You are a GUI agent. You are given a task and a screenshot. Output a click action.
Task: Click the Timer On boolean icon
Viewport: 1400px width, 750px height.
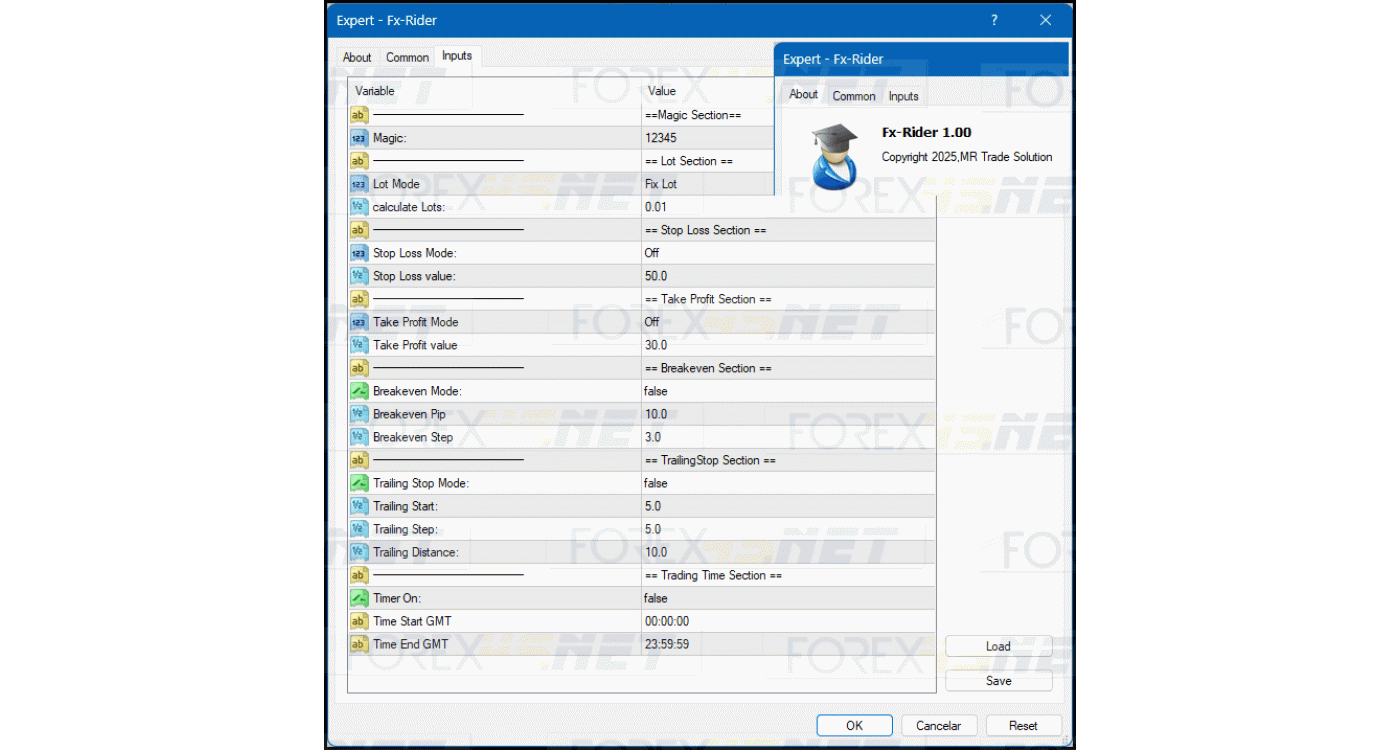click(x=359, y=598)
